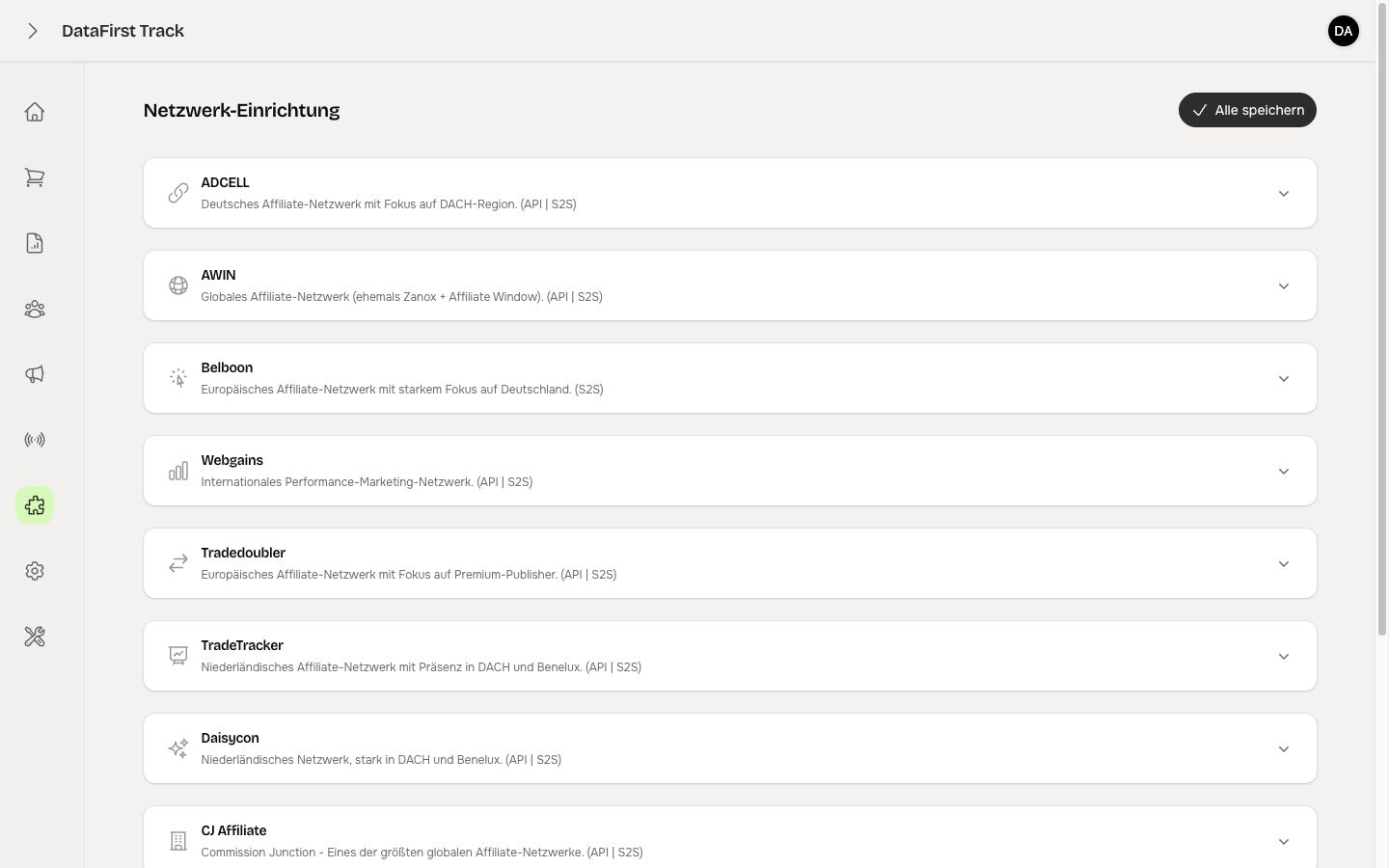Click the Daisycon Niederländisches Netzwerk description

[x=381, y=760]
